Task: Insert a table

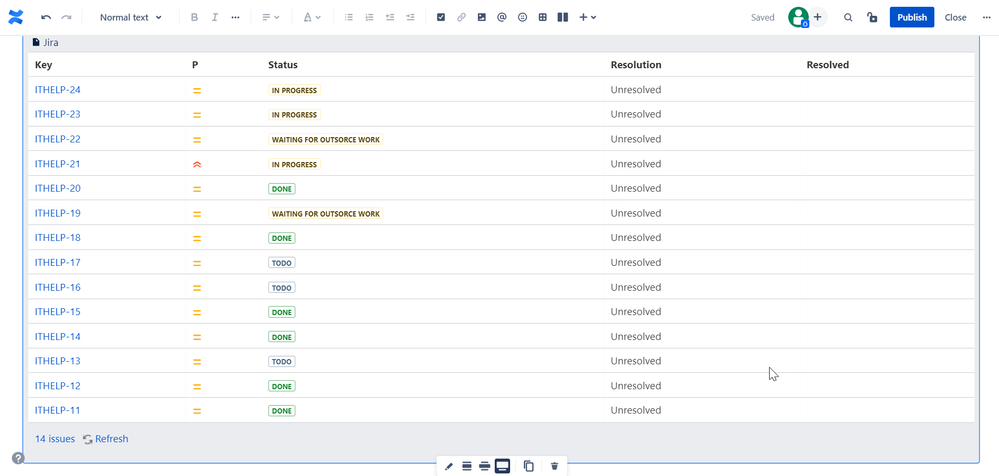Action: [542, 17]
